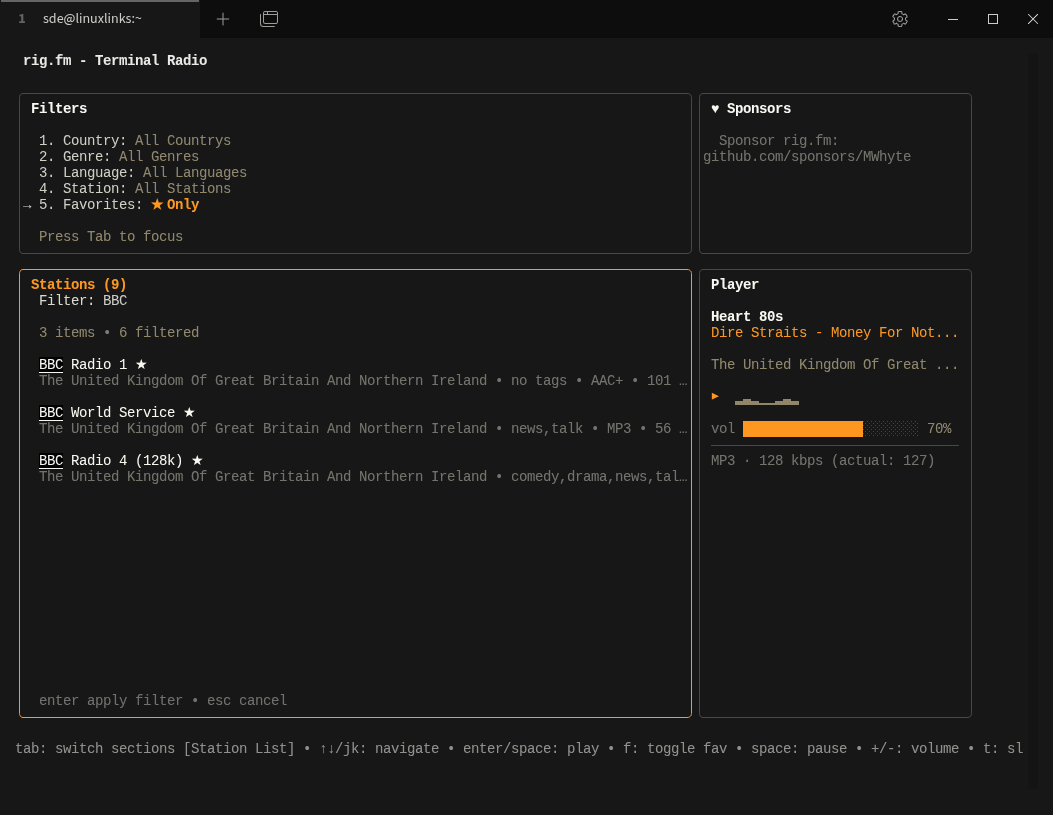Click the heart icon beside Sponsors
Viewport: 1053px width, 815px height.
tap(715, 109)
